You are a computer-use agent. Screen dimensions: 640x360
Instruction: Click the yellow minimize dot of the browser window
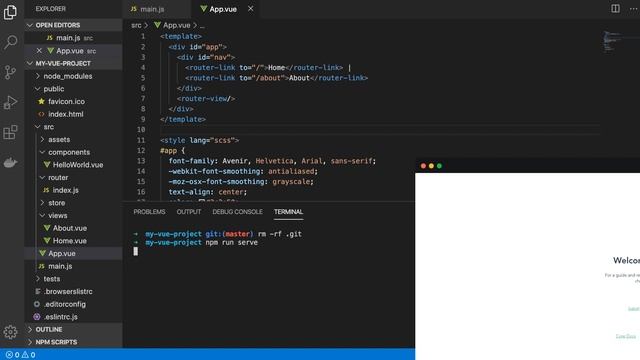coord(431,166)
